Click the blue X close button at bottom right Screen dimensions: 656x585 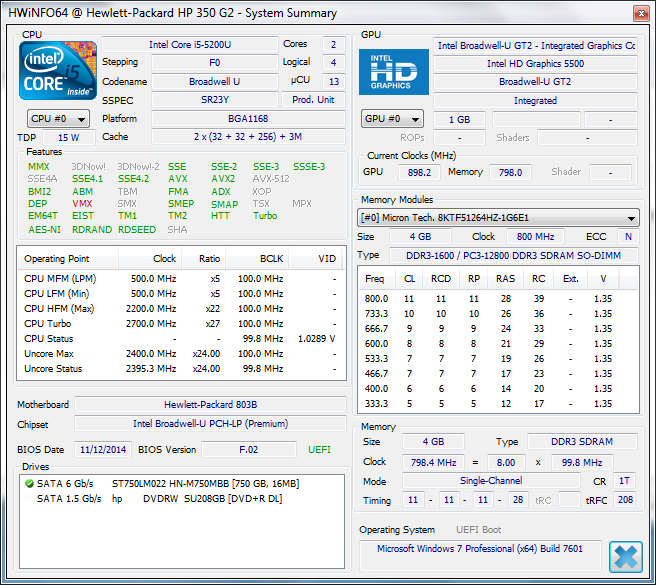pos(625,557)
